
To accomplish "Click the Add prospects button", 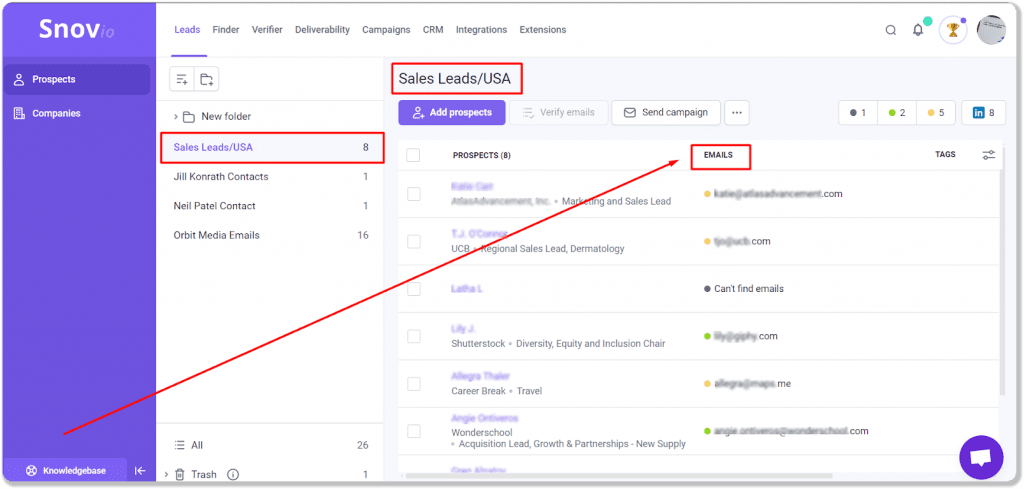I will pos(451,113).
